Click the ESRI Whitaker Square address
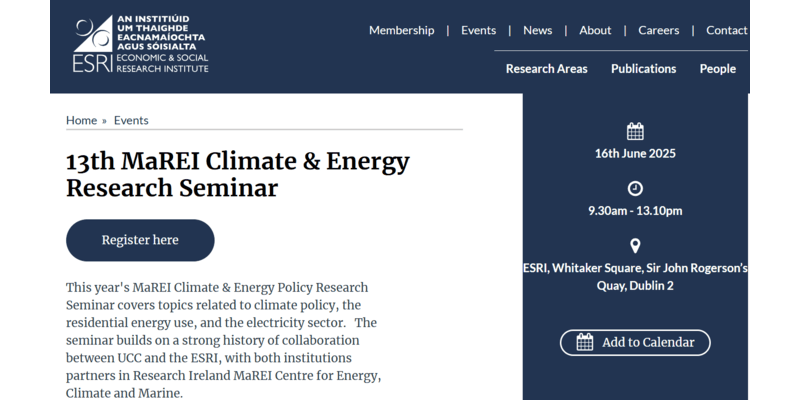Viewport: 800px width, 400px height. click(635, 276)
